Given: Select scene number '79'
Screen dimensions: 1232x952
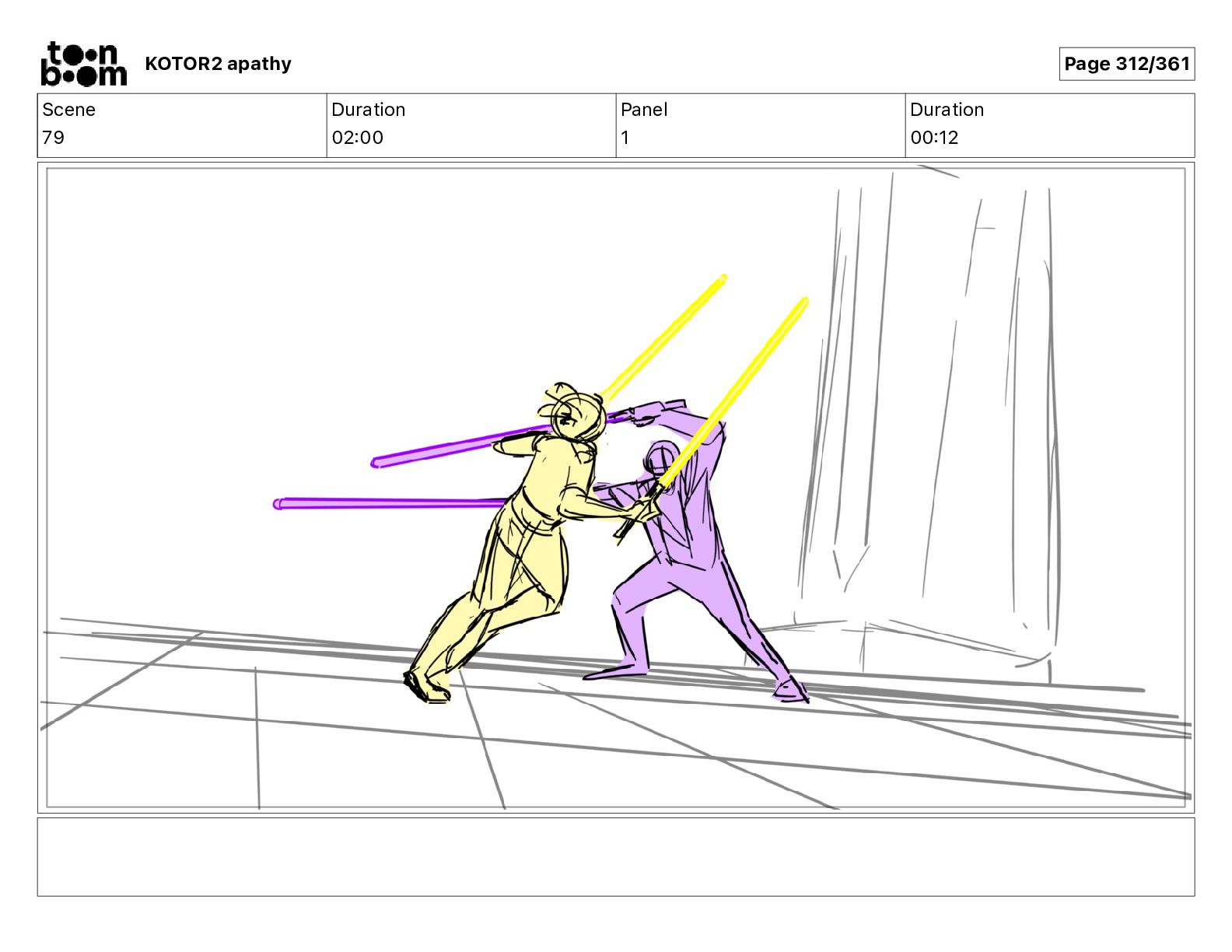Looking at the screenshot, I should click(x=53, y=138).
